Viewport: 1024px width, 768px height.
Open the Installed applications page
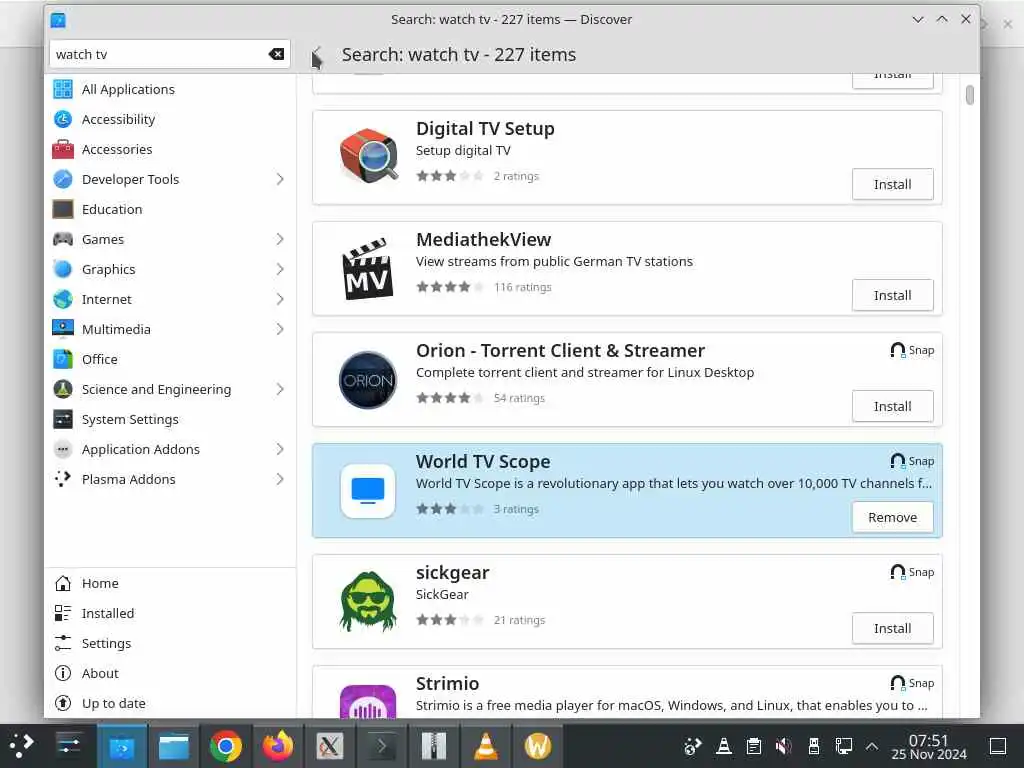tap(168, 613)
